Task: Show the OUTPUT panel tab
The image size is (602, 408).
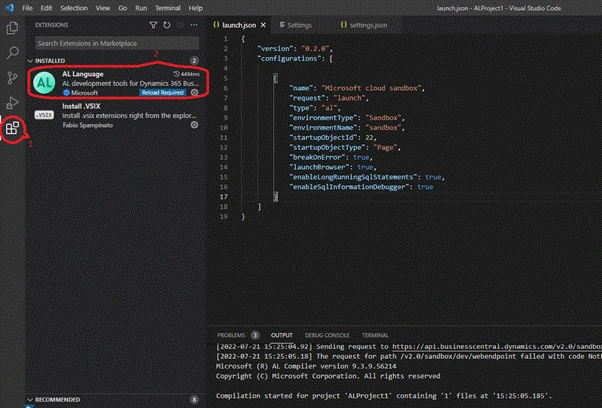Action: tap(281, 335)
